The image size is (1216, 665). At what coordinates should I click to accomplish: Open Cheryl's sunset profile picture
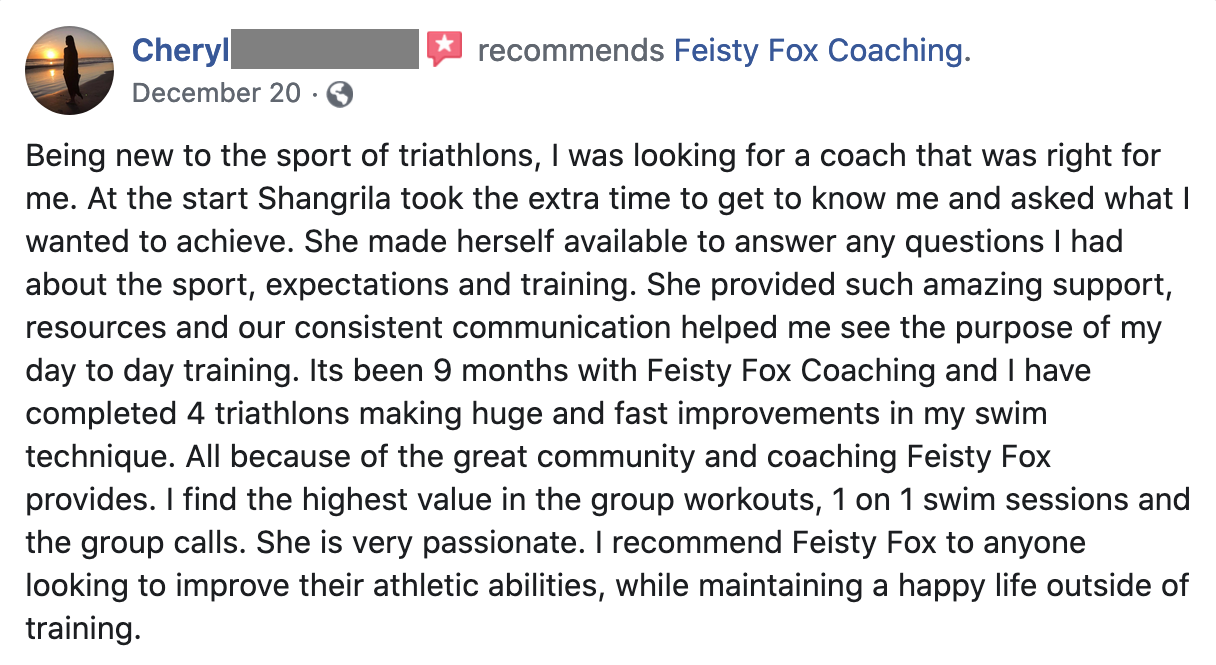tap(70, 70)
